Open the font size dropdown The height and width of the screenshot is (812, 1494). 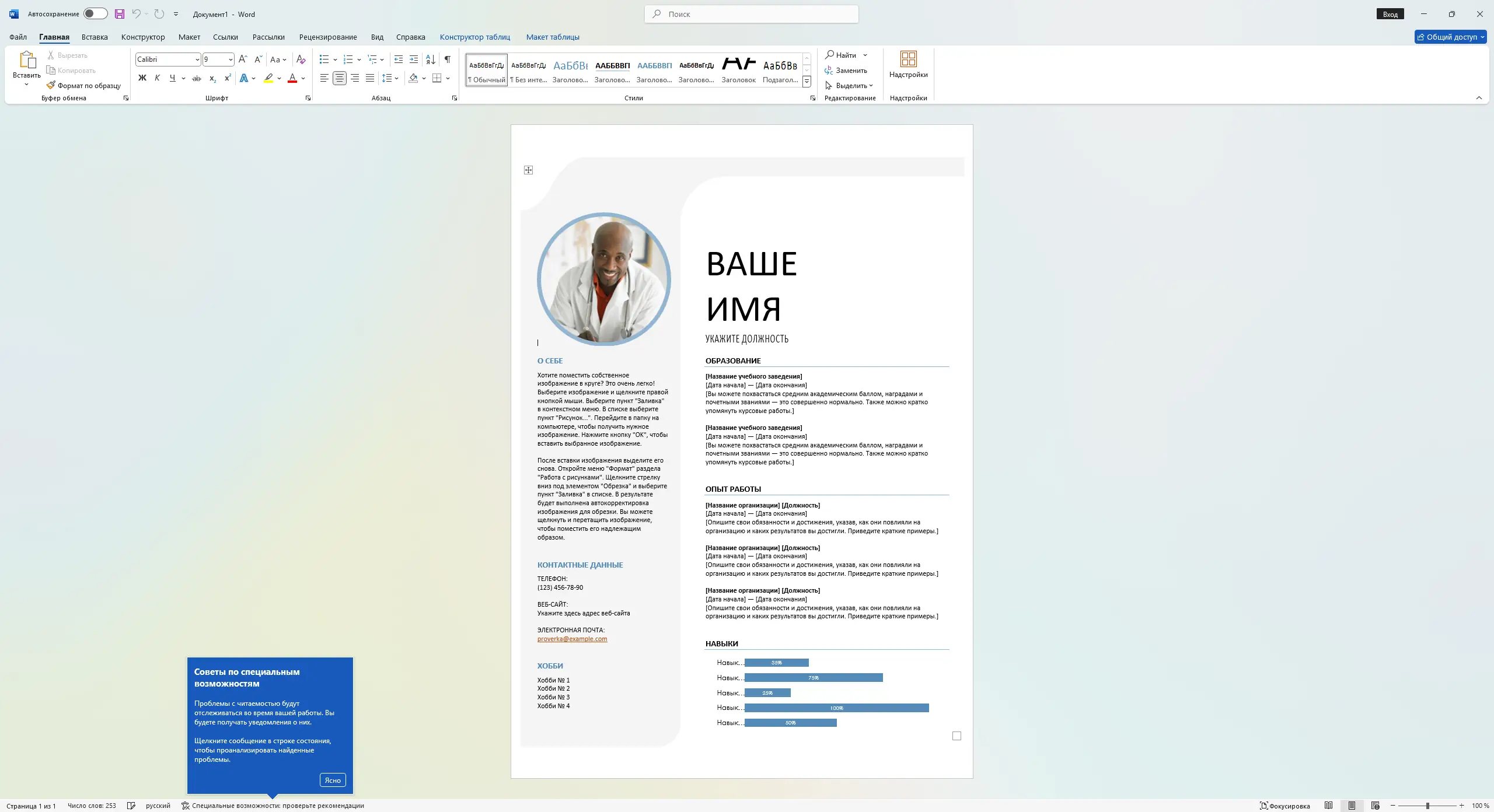pyautogui.click(x=231, y=60)
